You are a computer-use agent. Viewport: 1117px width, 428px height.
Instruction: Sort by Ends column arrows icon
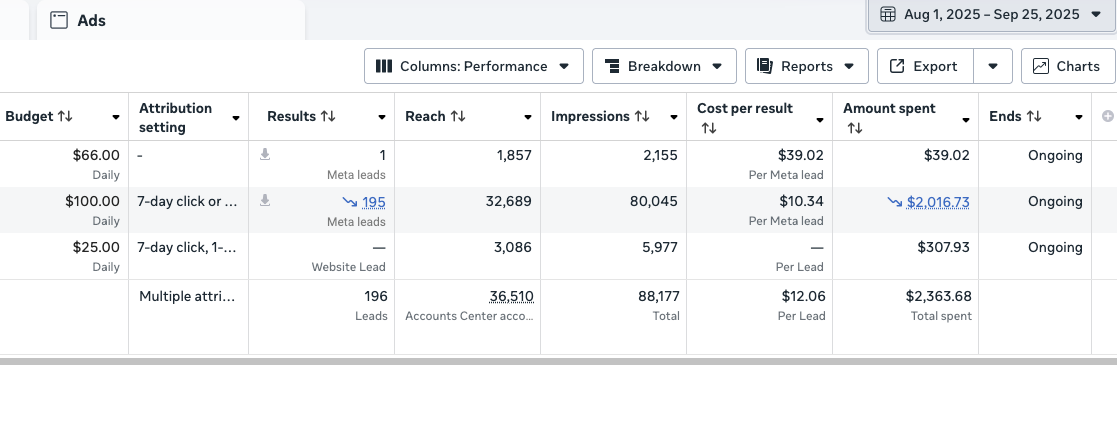(1033, 117)
